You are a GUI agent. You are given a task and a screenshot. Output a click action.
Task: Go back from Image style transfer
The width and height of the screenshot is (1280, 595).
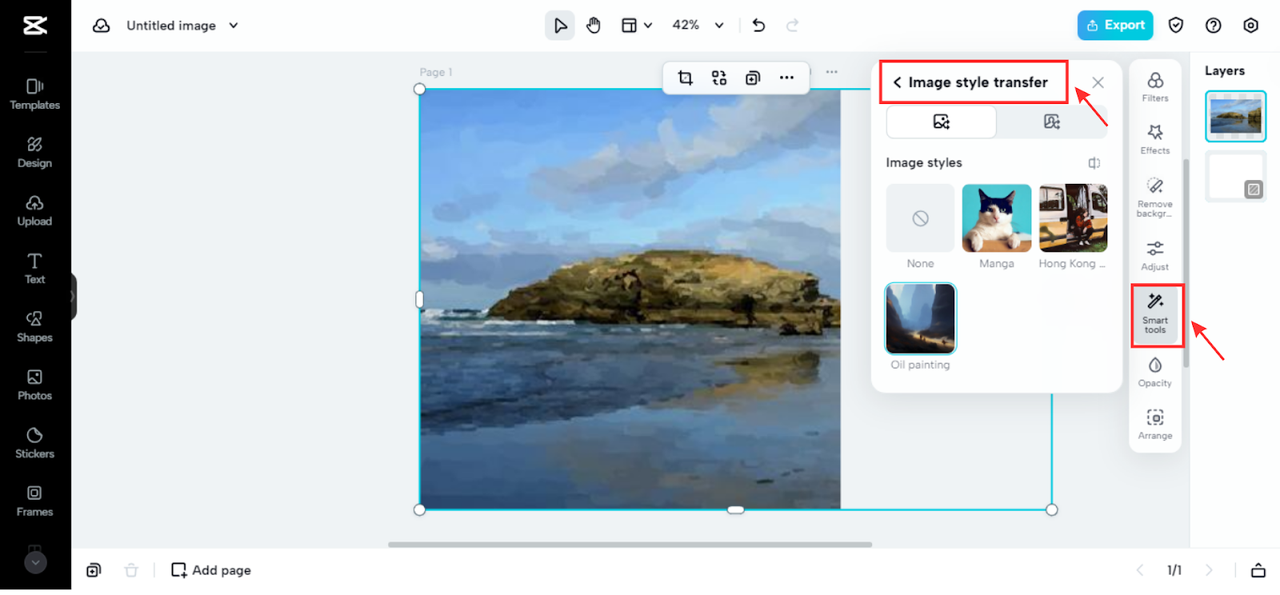click(x=897, y=83)
